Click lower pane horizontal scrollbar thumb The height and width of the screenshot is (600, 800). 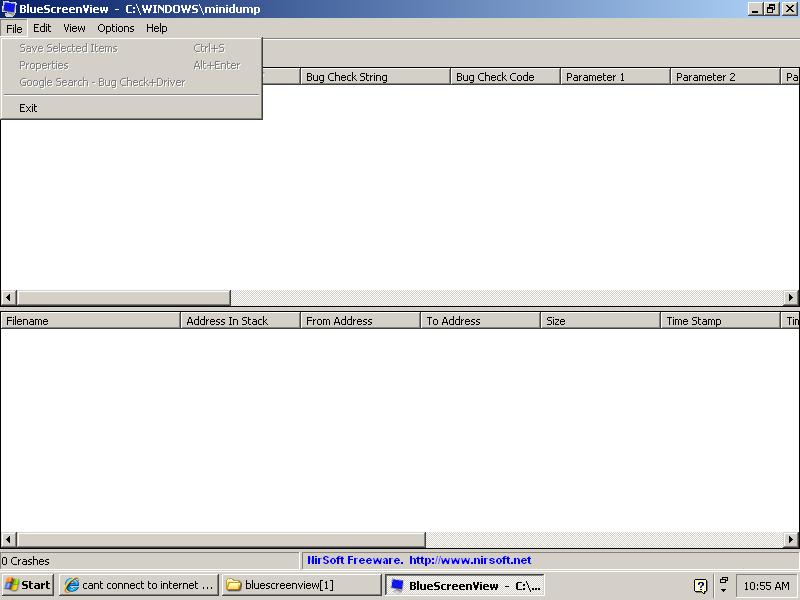tap(221, 539)
